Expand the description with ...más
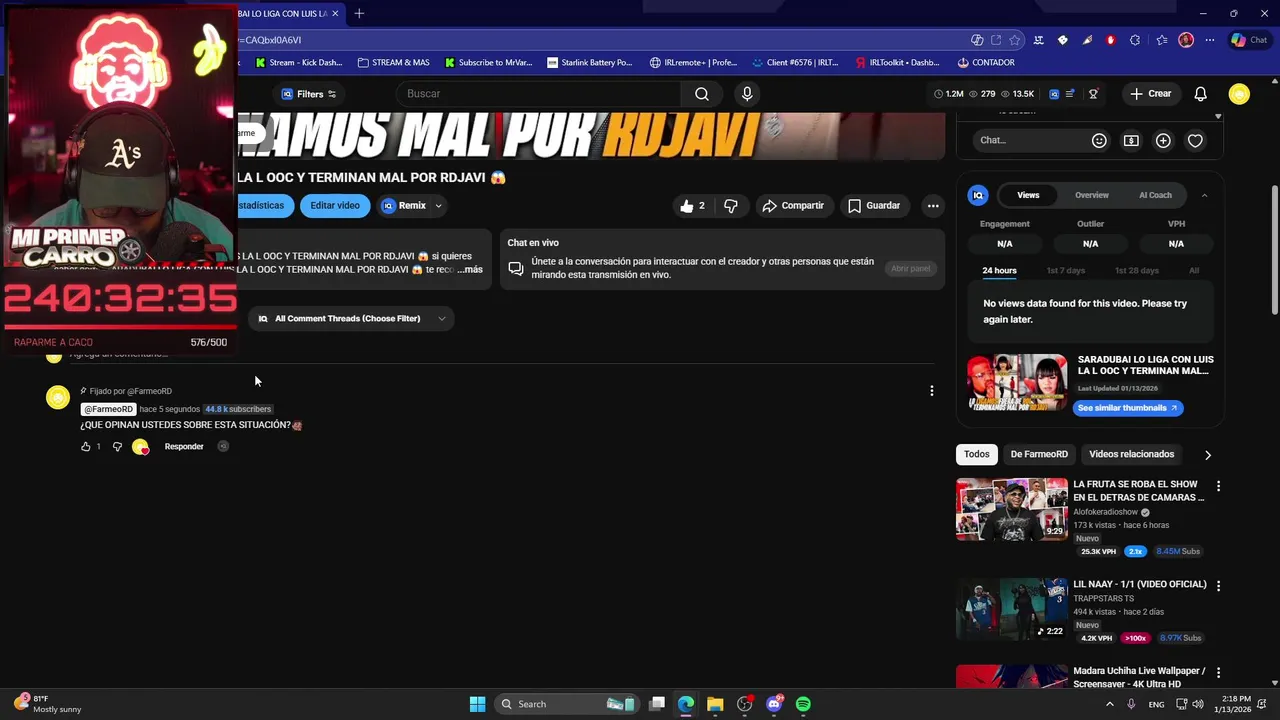Viewport: 1280px width, 720px height. click(470, 270)
